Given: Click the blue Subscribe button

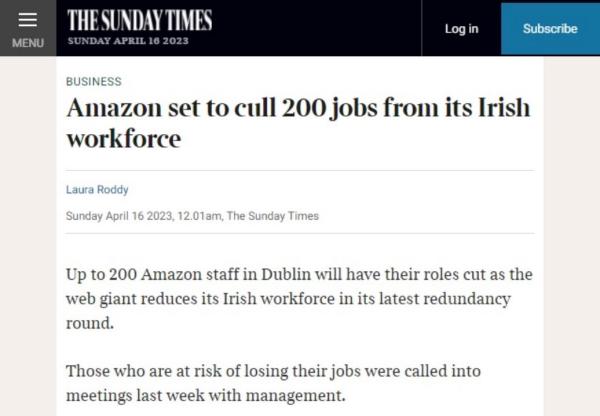Looking at the screenshot, I should (550, 29).
